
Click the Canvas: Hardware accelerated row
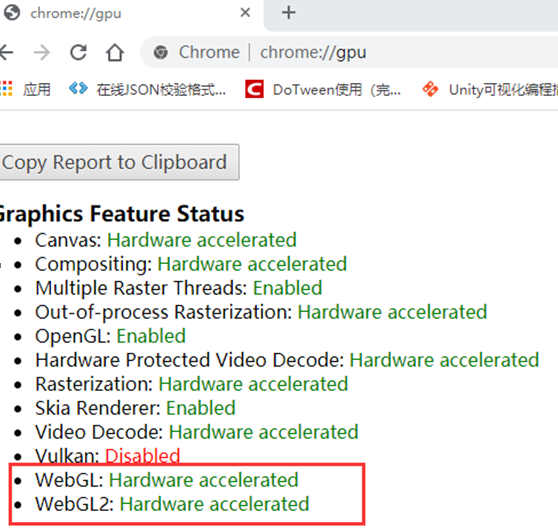166,240
